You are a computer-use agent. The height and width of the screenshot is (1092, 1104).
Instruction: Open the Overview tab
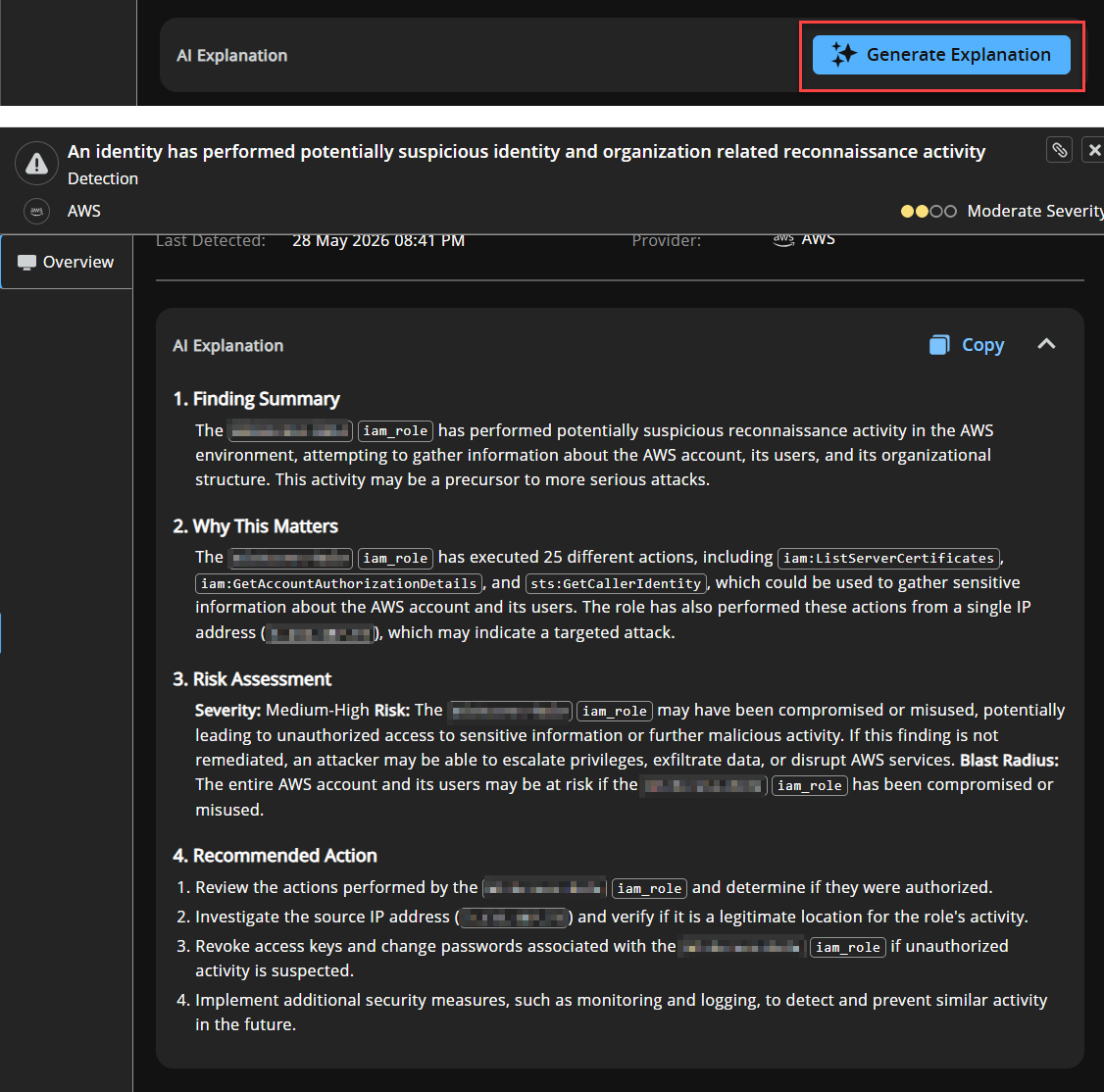67,262
